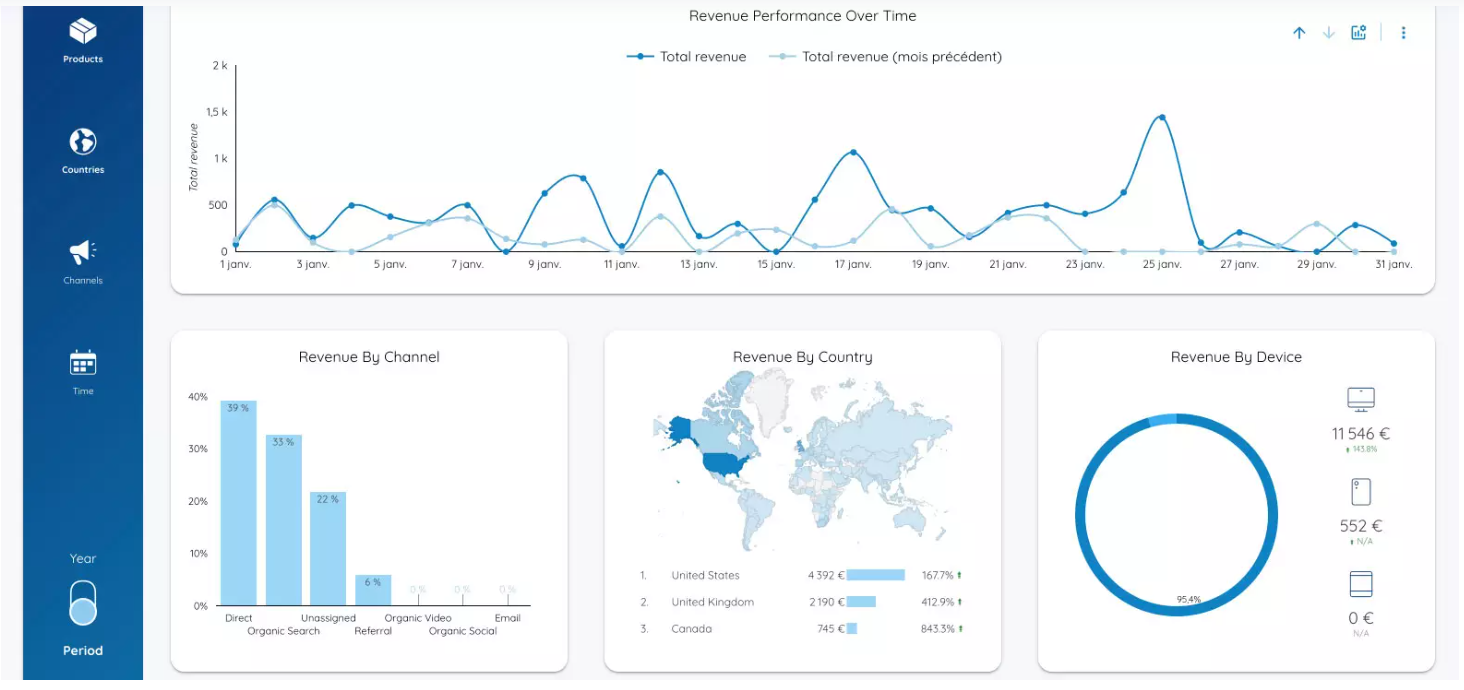This screenshot has width=1464, height=690.
Task: Select the 'United States' row label
Action: pos(705,575)
